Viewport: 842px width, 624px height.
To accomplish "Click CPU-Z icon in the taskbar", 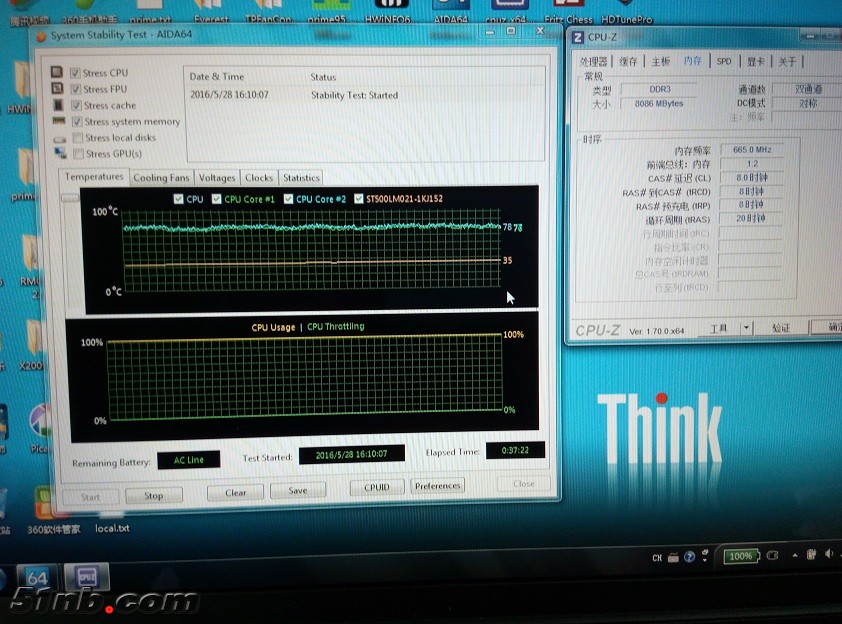I will [86, 579].
